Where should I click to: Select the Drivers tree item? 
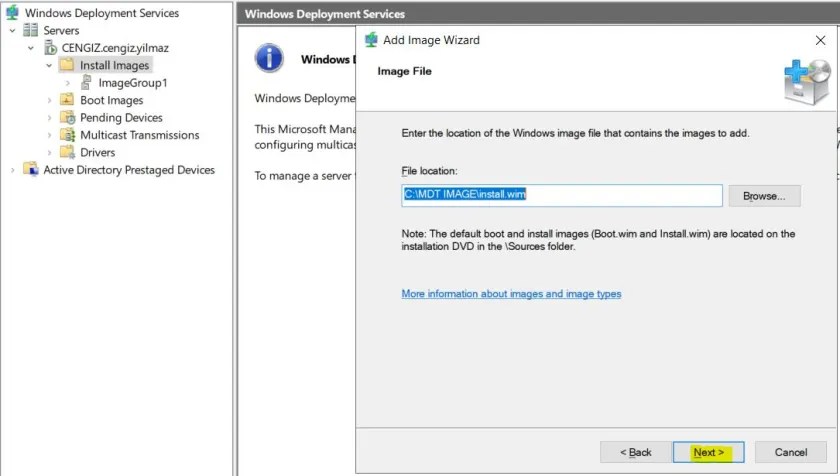click(x=98, y=152)
